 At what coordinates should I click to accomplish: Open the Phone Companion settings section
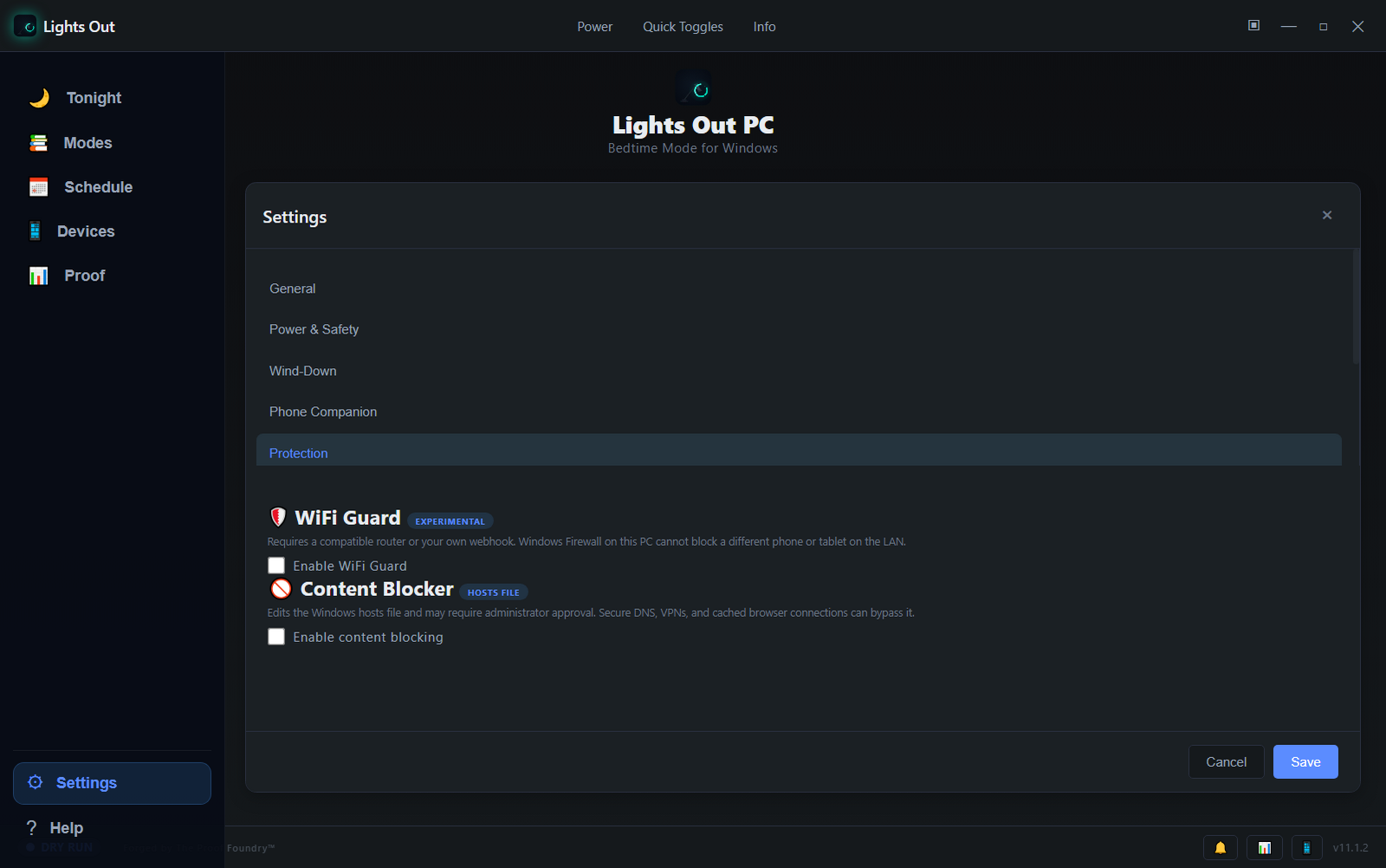coord(799,411)
